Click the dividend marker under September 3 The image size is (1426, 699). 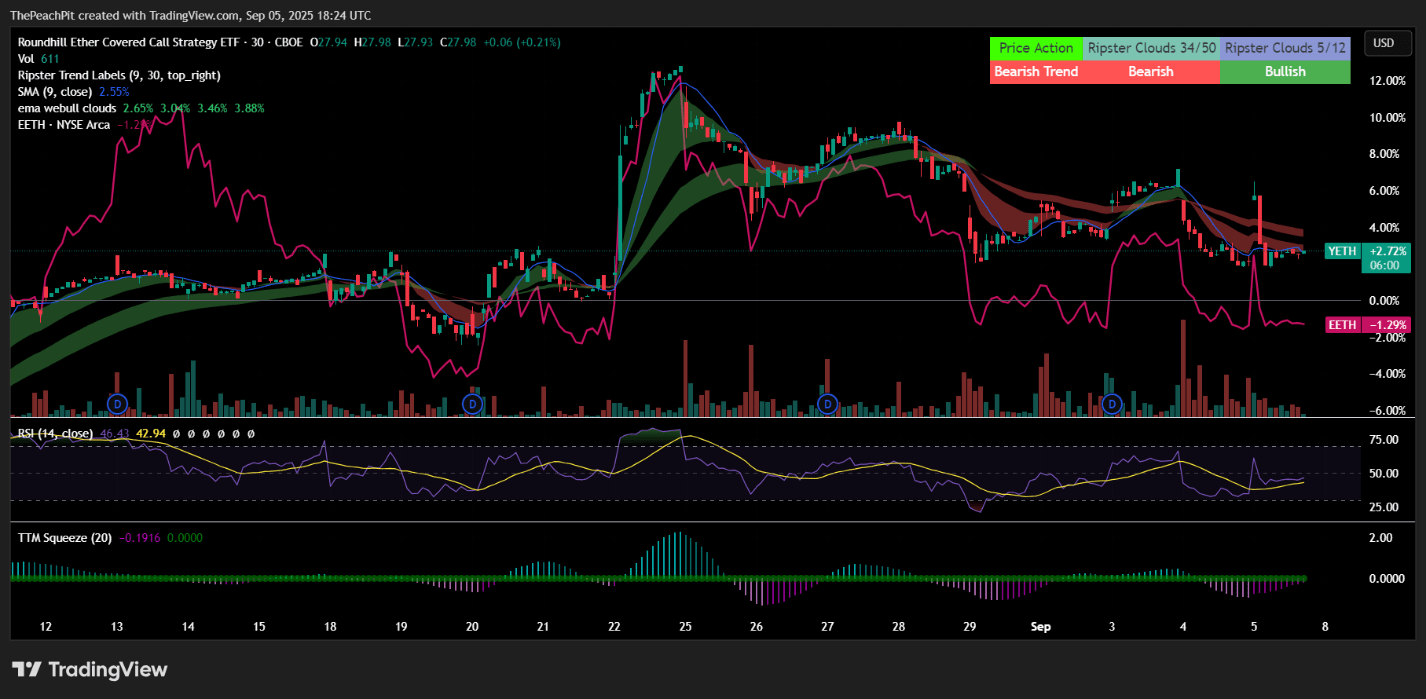pyautogui.click(x=1111, y=404)
